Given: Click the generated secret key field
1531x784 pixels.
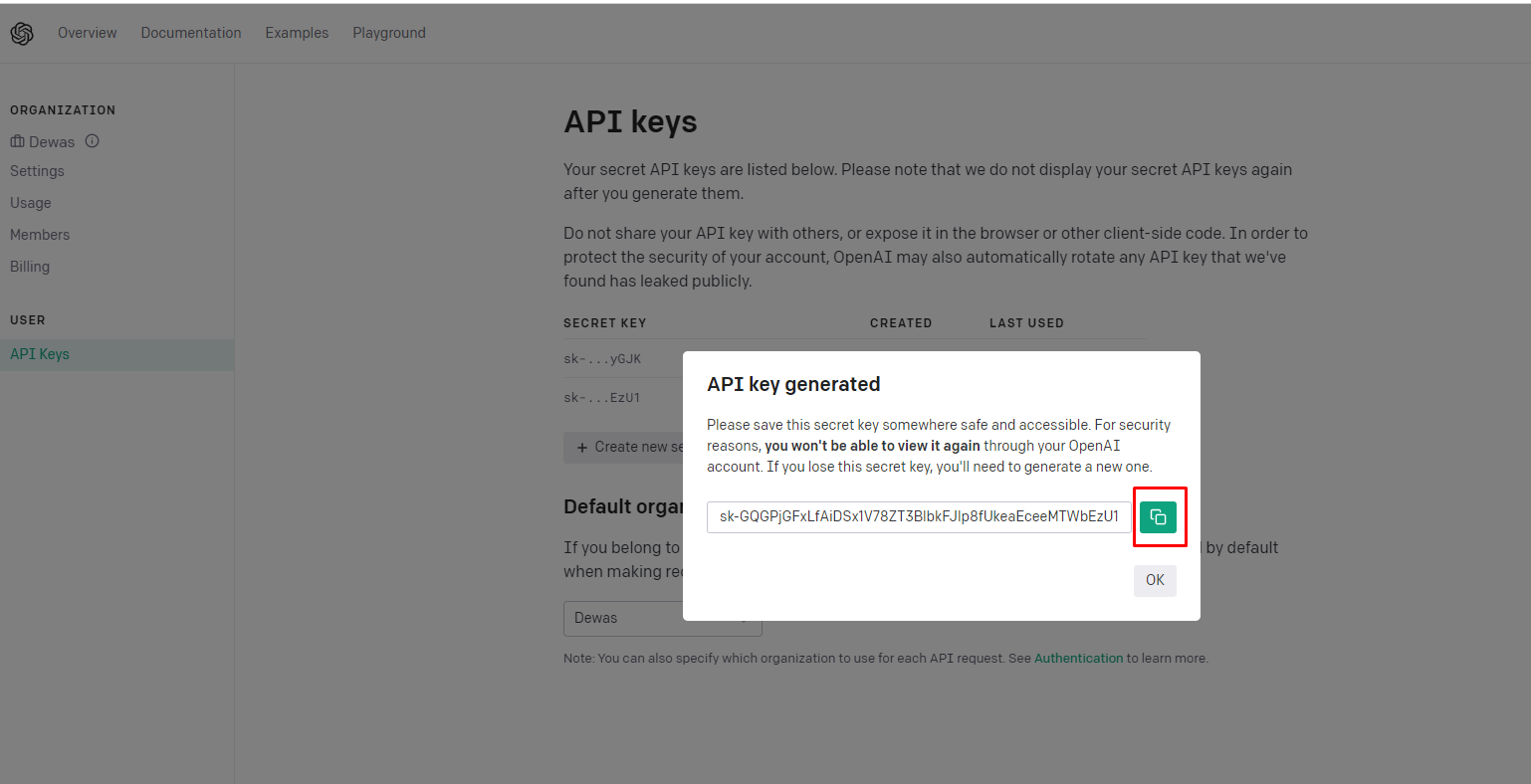Looking at the screenshot, I should point(919,516).
